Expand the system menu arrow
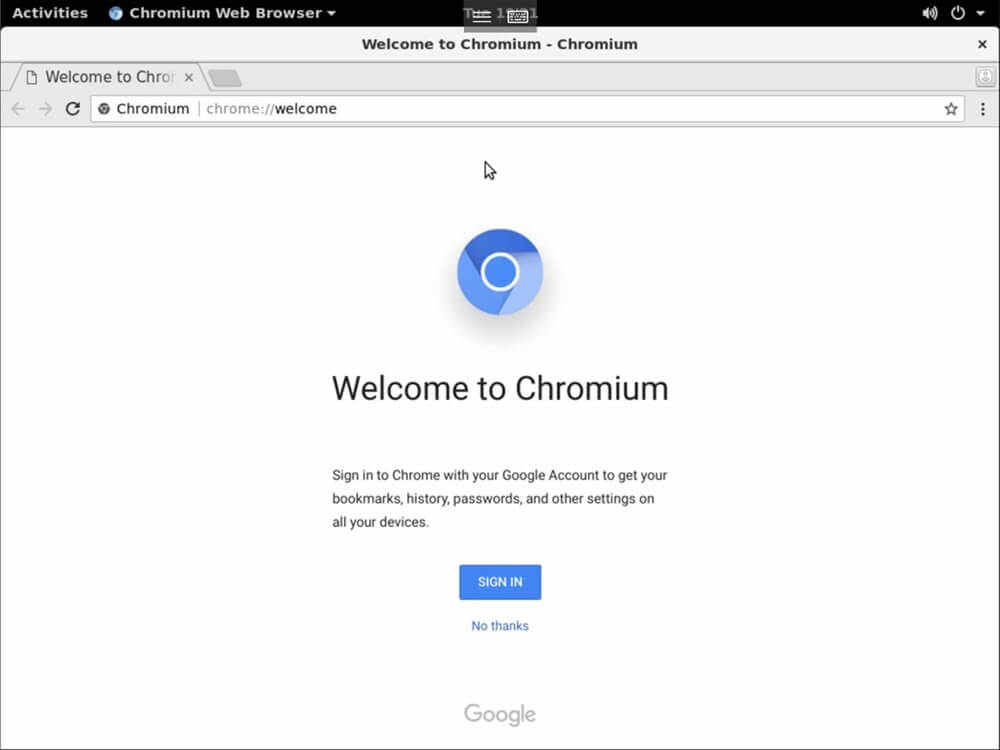This screenshot has height=750, width=1000. pos(981,13)
